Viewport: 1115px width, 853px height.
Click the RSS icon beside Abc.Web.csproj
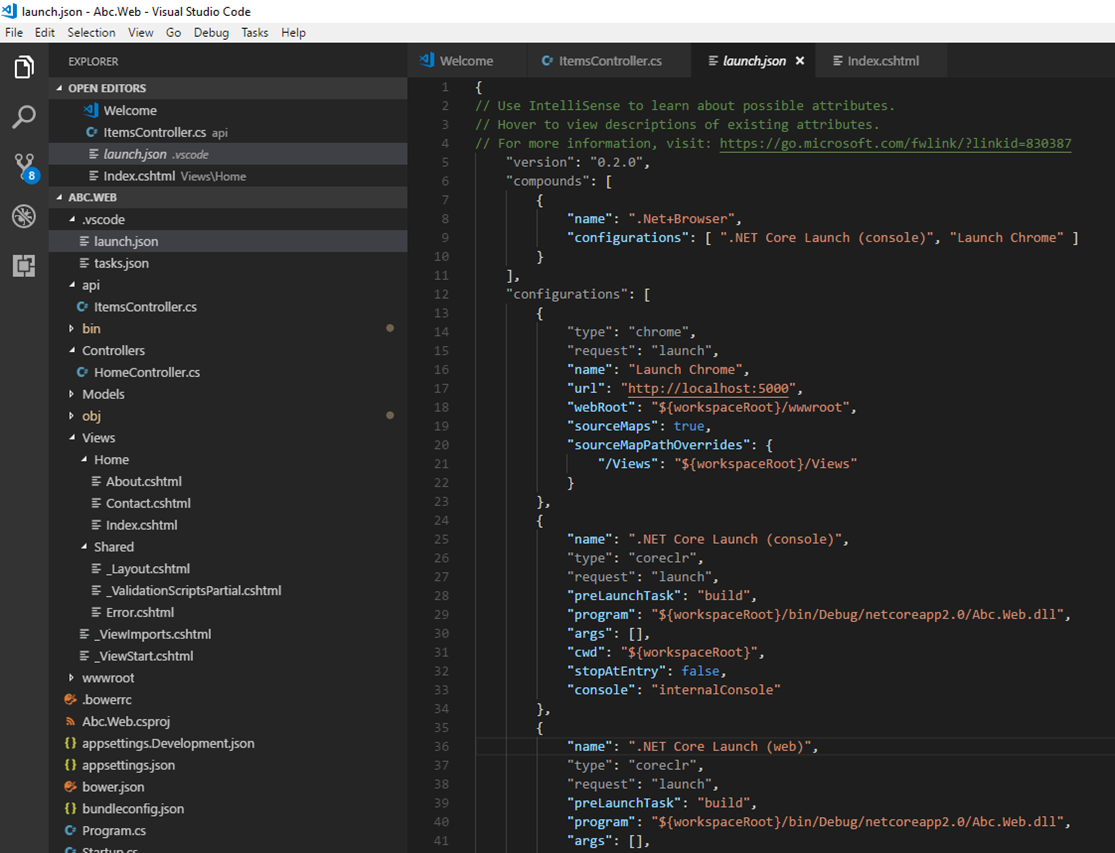[x=70, y=721]
